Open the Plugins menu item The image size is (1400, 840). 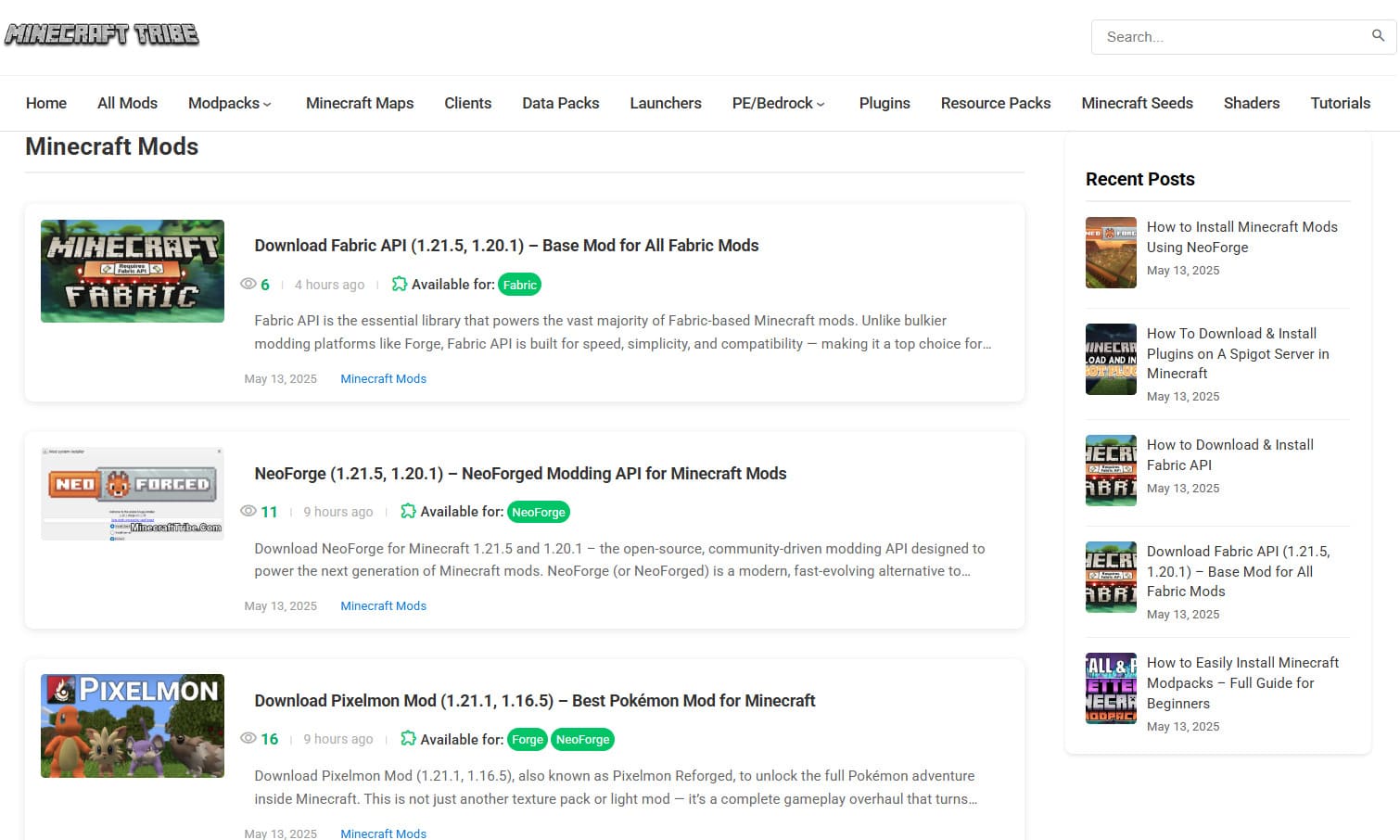coord(885,103)
